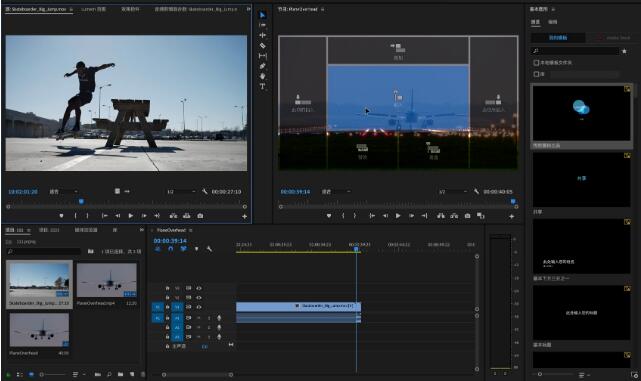The image size is (641, 381).
Task: Open FloorOverhead sequence panel menu
Action: (191, 230)
